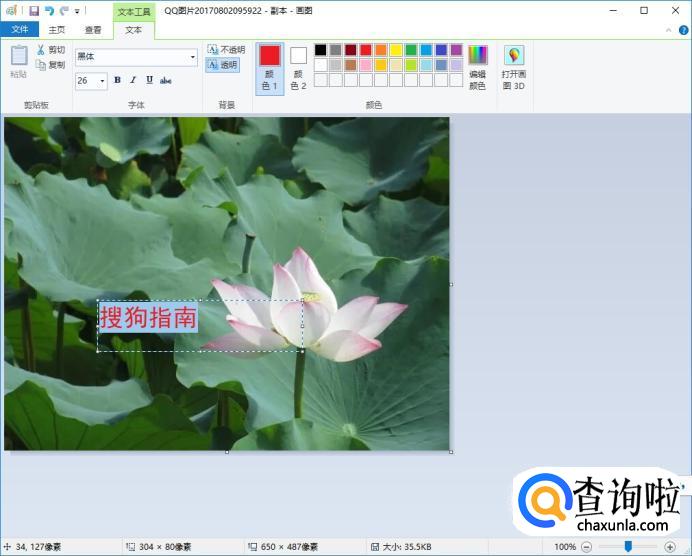Open Paint 3D button

click(x=514, y=66)
